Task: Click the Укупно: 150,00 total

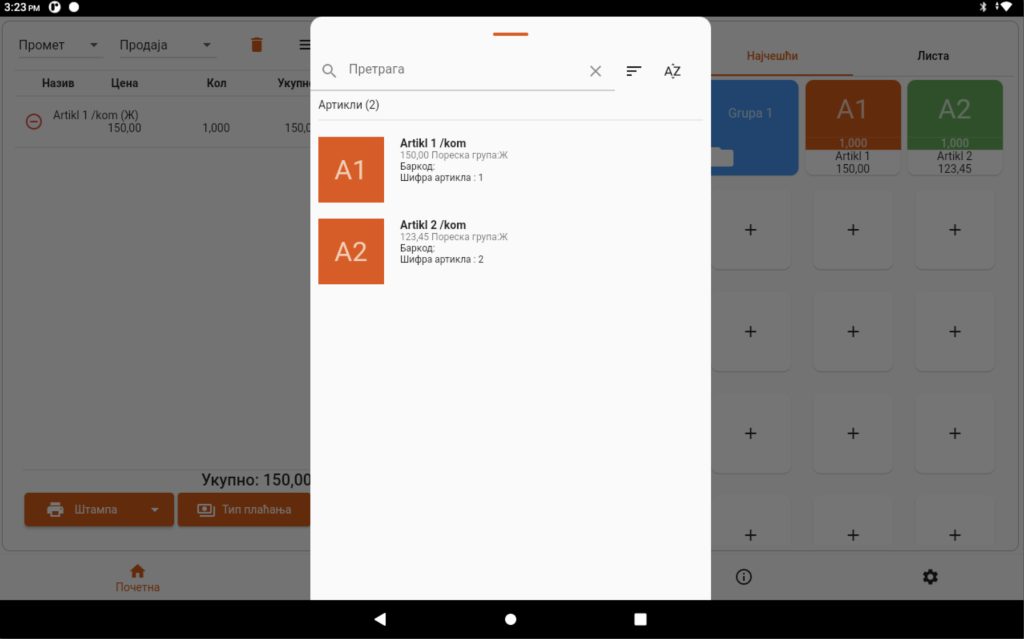Action: coord(256,480)
